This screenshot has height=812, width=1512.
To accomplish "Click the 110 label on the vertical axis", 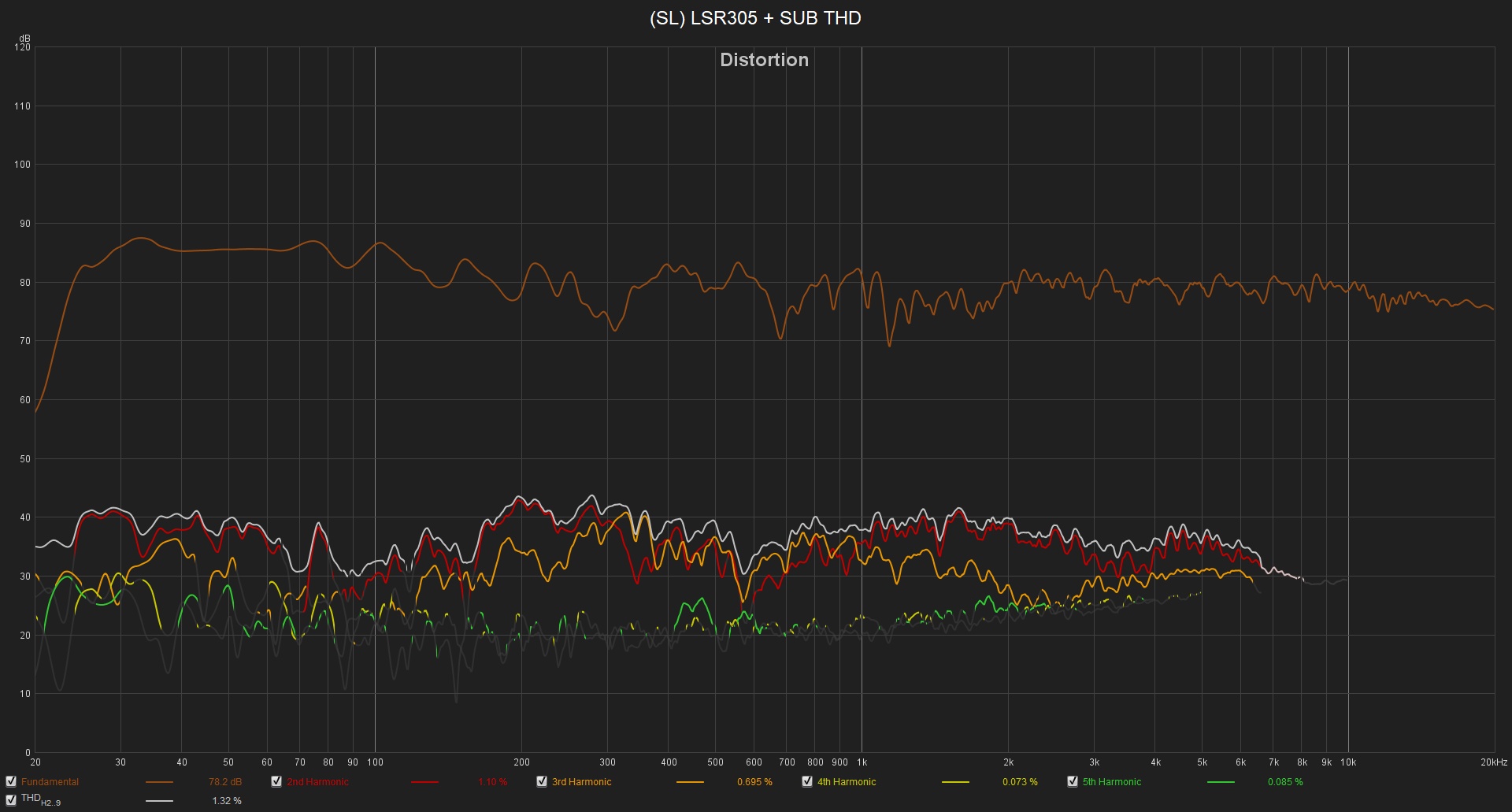I will [23, 106].
